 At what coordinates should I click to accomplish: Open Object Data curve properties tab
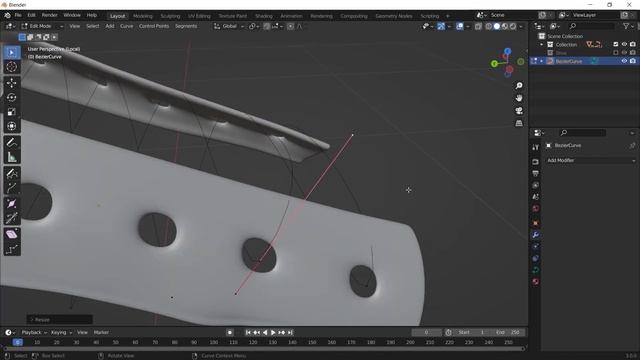(x=536, y=270)
